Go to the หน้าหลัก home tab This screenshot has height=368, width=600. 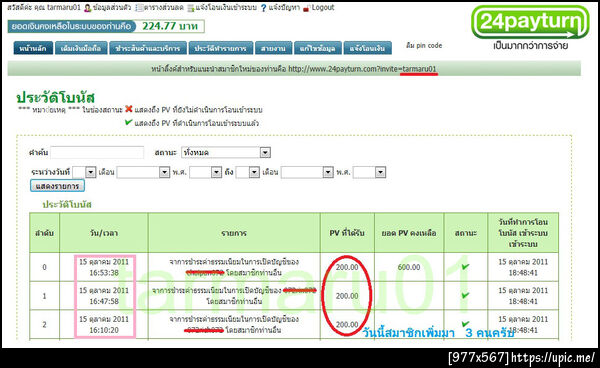click(x=33, y=48)
